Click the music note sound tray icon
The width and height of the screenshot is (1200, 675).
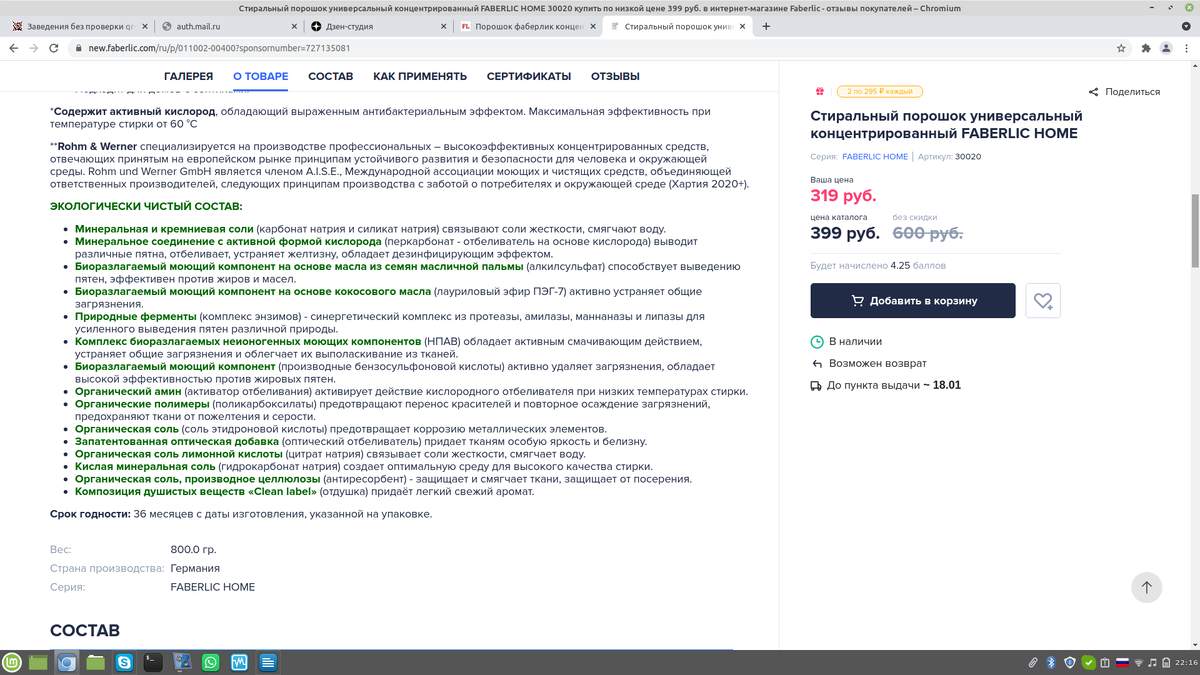tap(1153, 662)
